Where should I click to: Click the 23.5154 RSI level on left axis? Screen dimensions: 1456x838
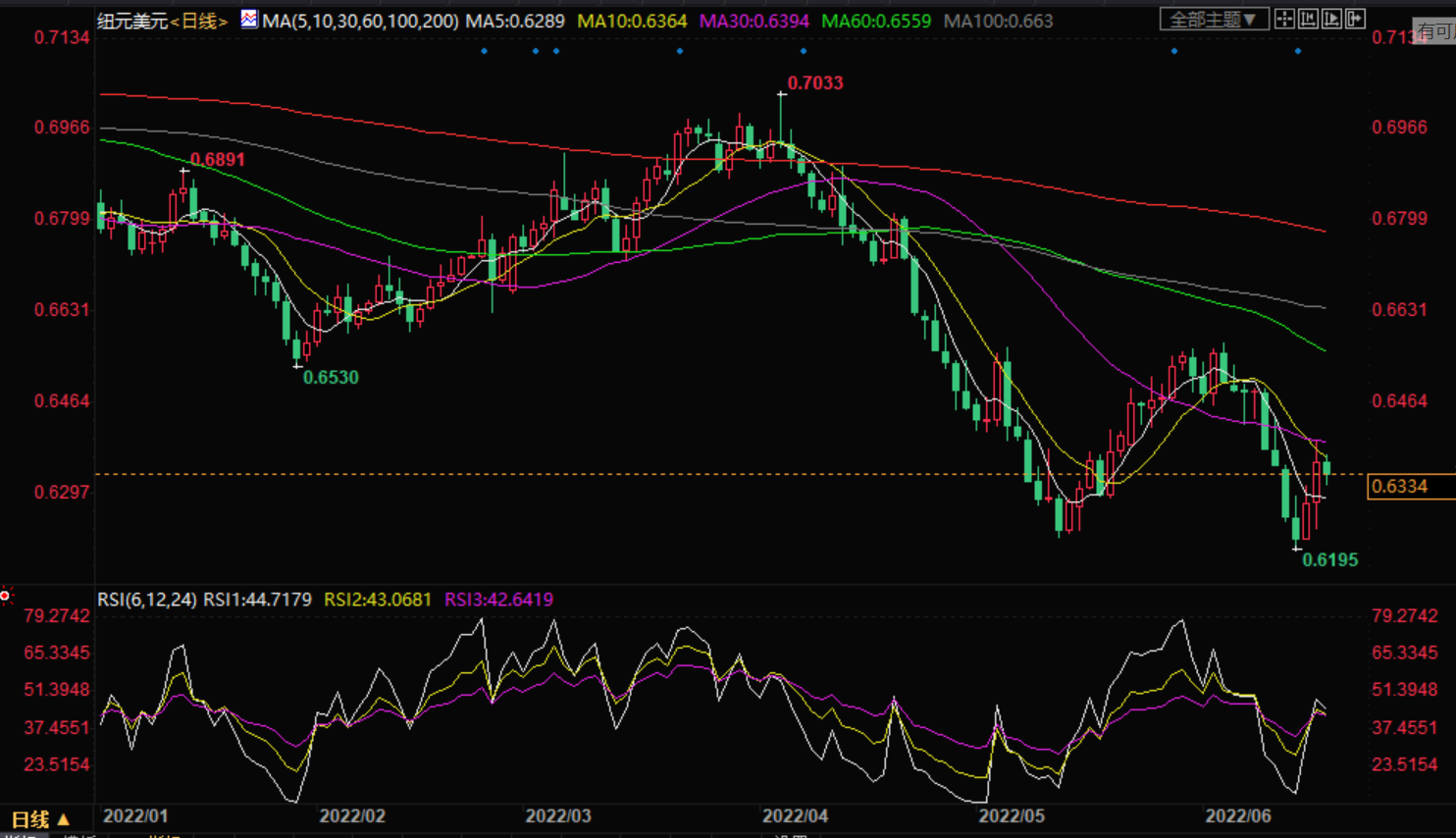coord(57,764)
